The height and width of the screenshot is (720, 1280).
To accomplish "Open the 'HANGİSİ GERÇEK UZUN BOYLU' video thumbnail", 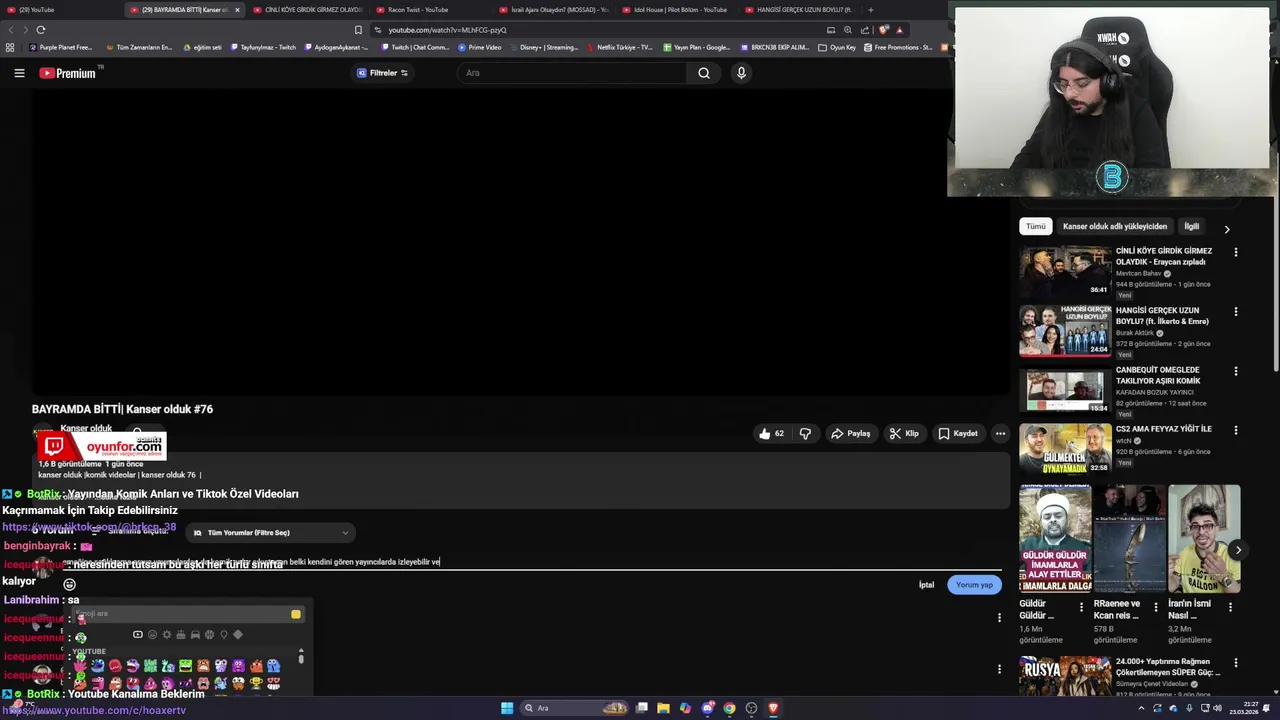I will pos(1065,331).
